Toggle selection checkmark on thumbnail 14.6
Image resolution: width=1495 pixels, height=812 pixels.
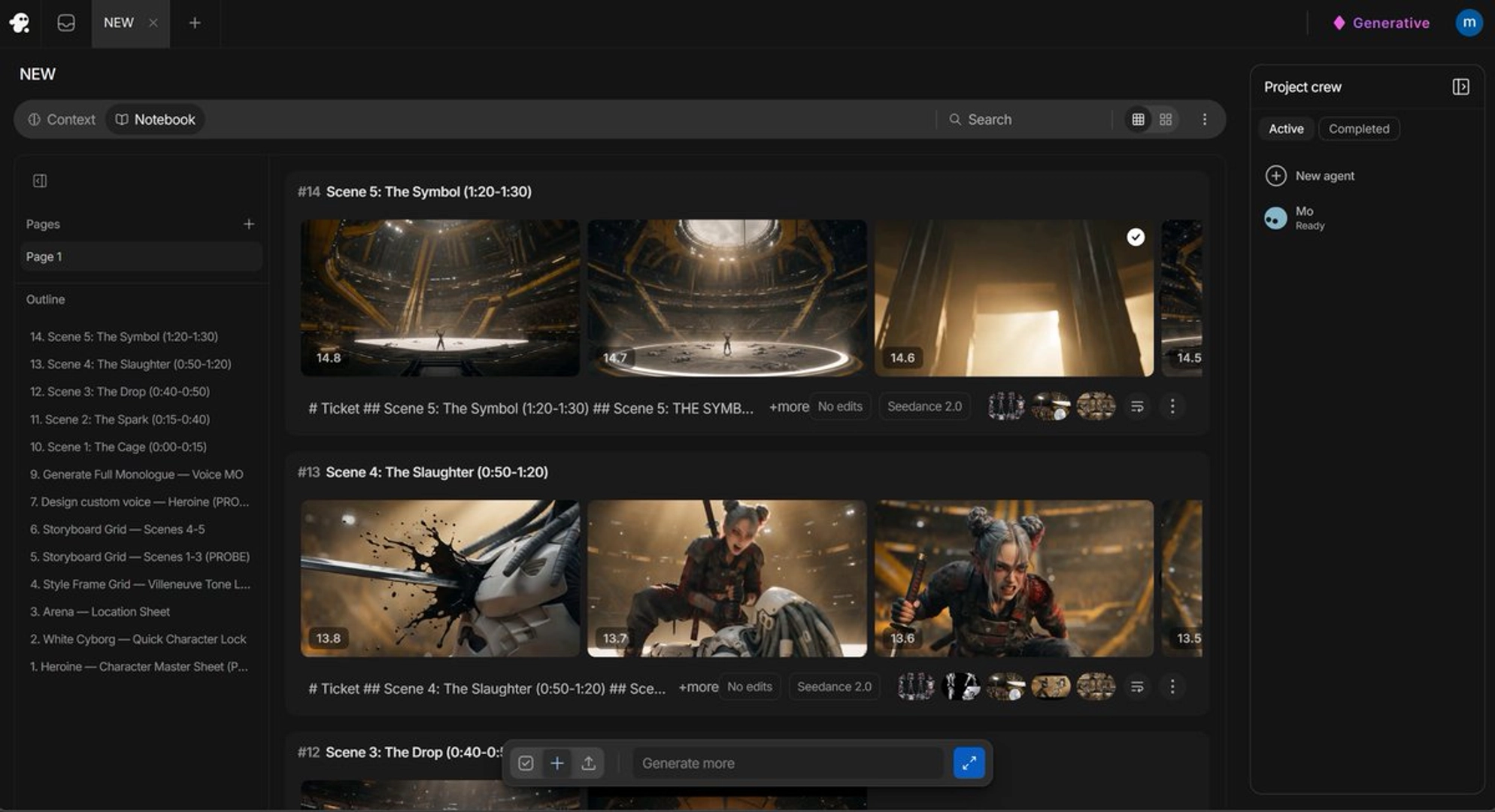point(1136,237)
